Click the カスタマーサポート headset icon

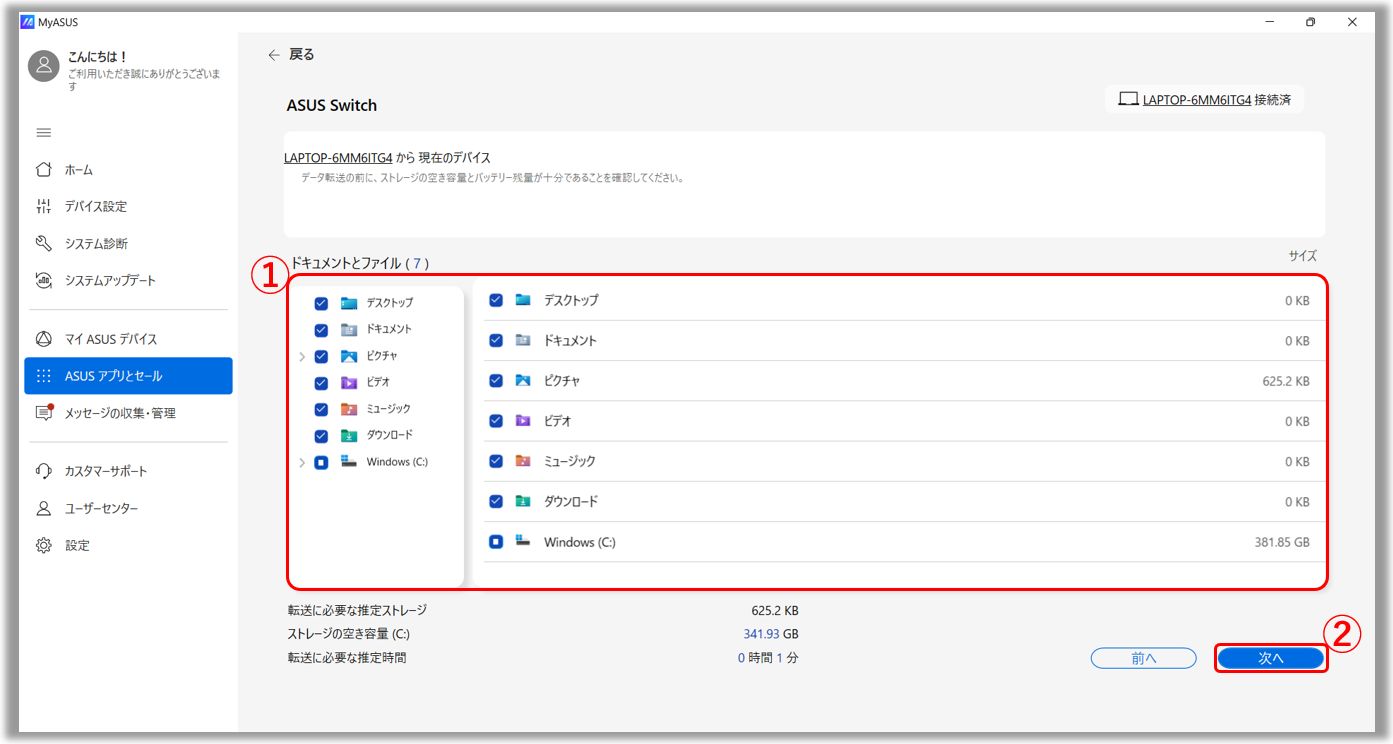point(43,471)
